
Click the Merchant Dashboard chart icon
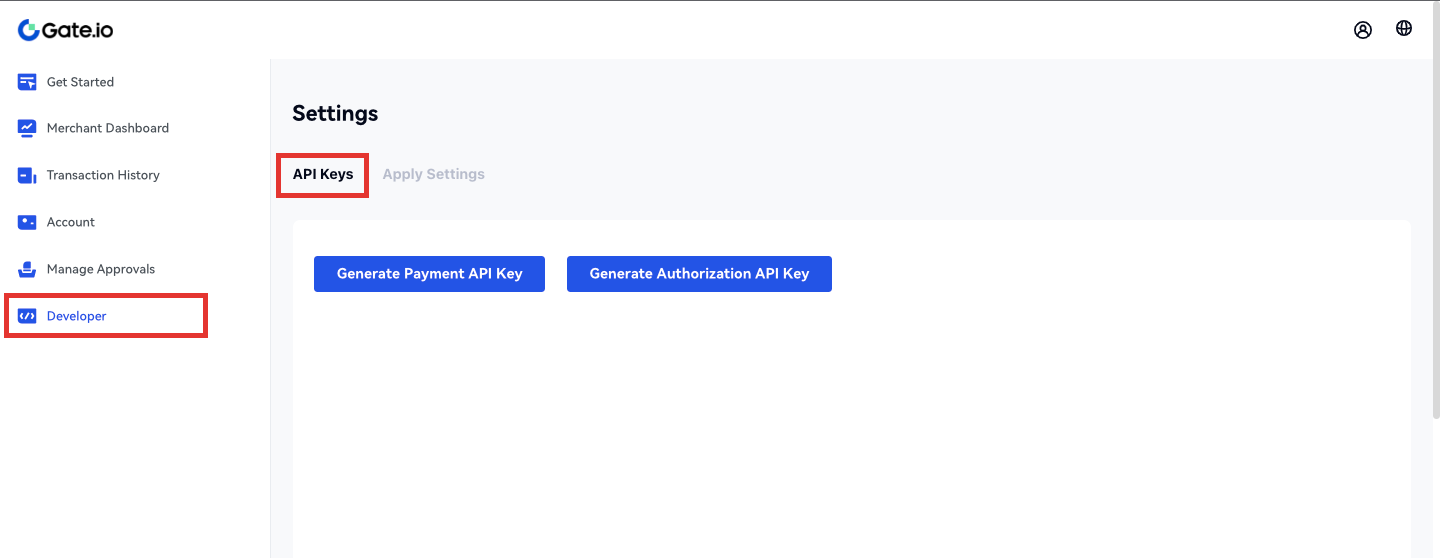pos(27,128)
